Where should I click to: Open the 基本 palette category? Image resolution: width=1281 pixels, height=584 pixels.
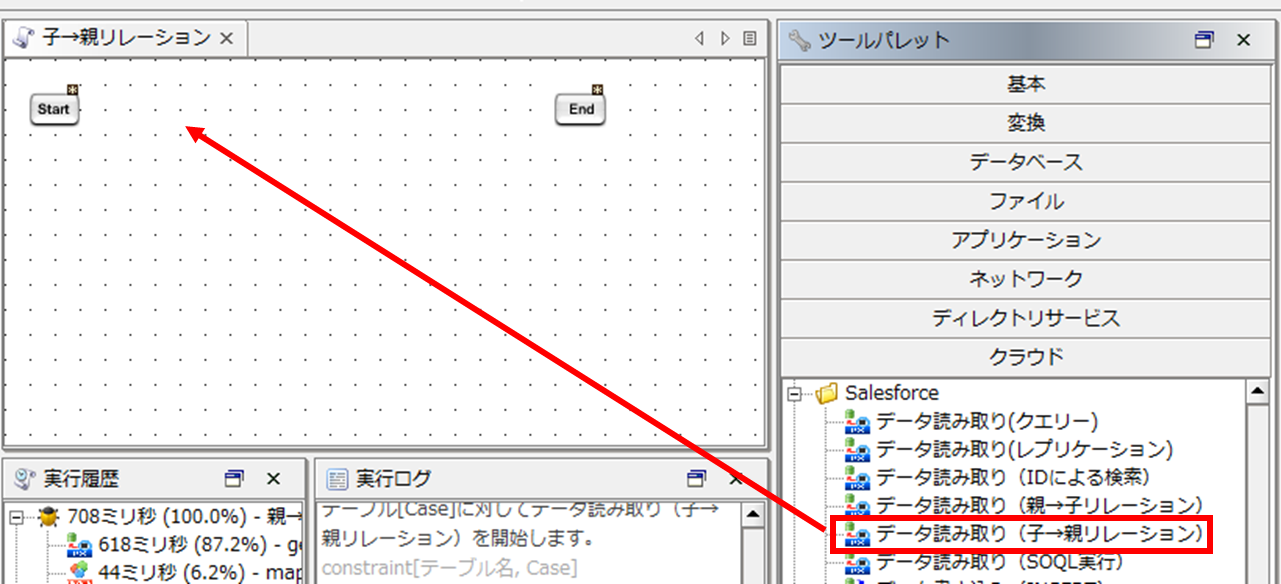pos(1025,84)
